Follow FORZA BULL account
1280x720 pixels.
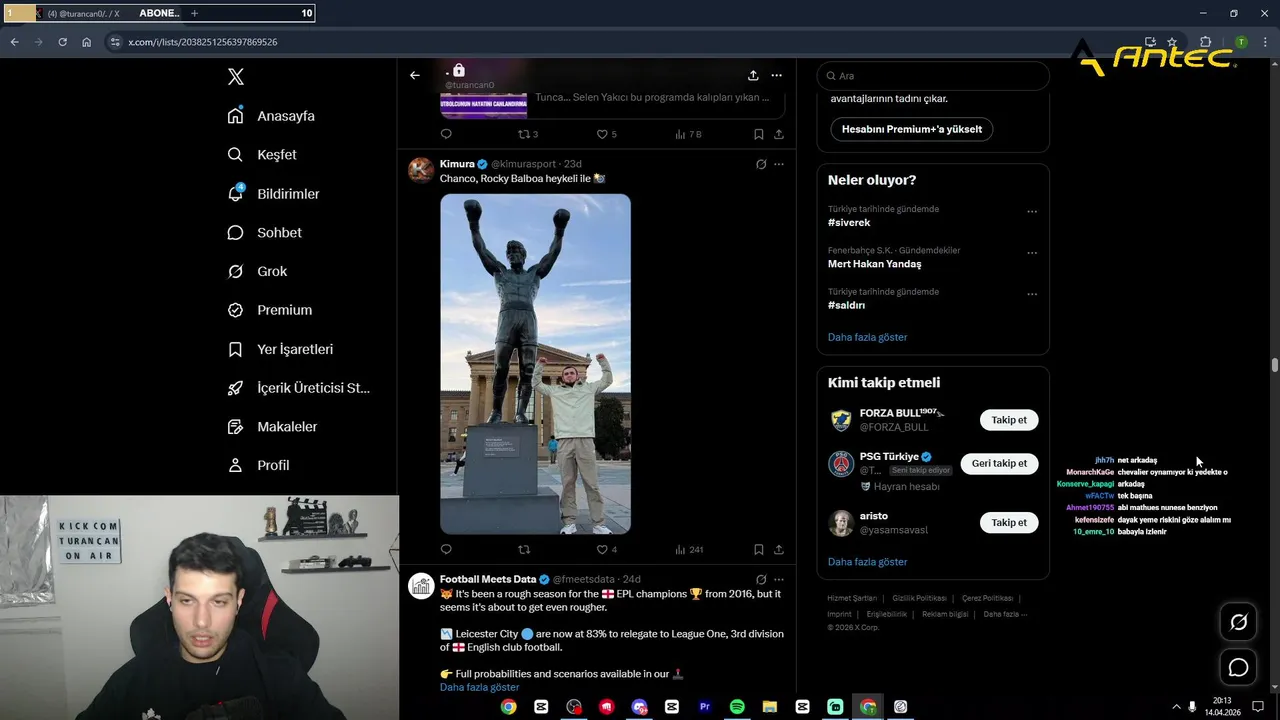click(1009, 420)
